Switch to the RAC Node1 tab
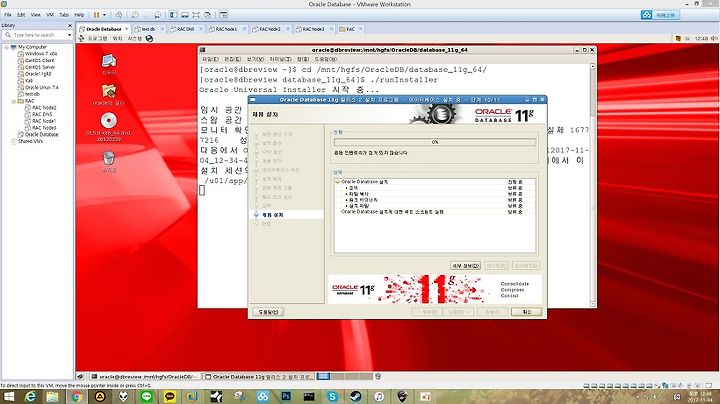Image resolution: width=720 pixels, height=404 pixels. click(x=226, y=29)
